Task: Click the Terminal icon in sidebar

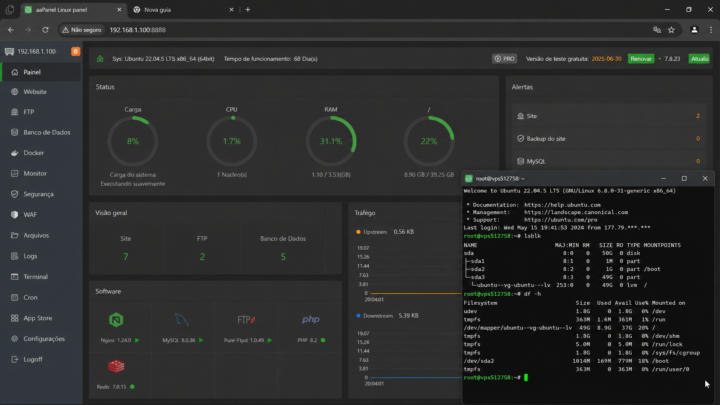Action: 15,277
